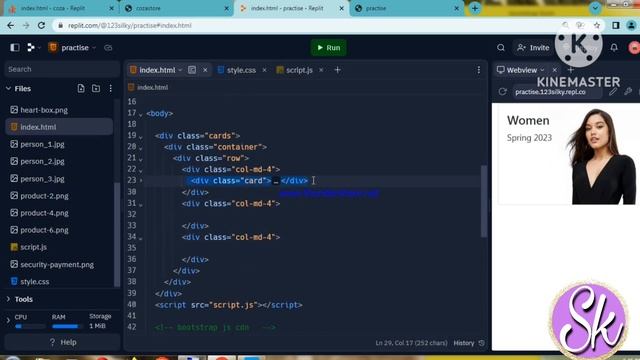Add a new editor tab

pos(338,70)
